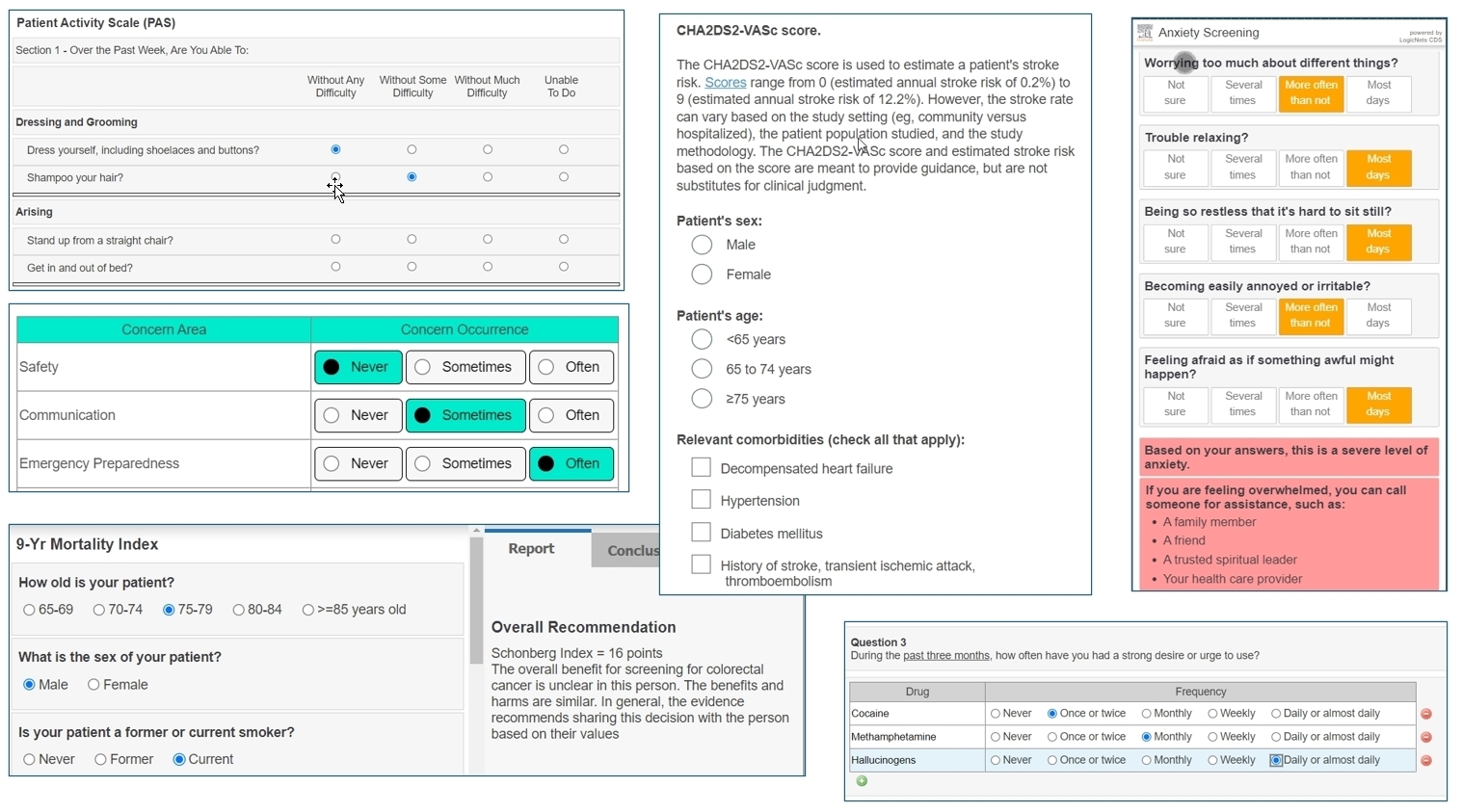Image resolution: width=1462 pixels, height=812 pixels.
Task: Remove the Cocaine drug row
Action: click(1426, 714)
